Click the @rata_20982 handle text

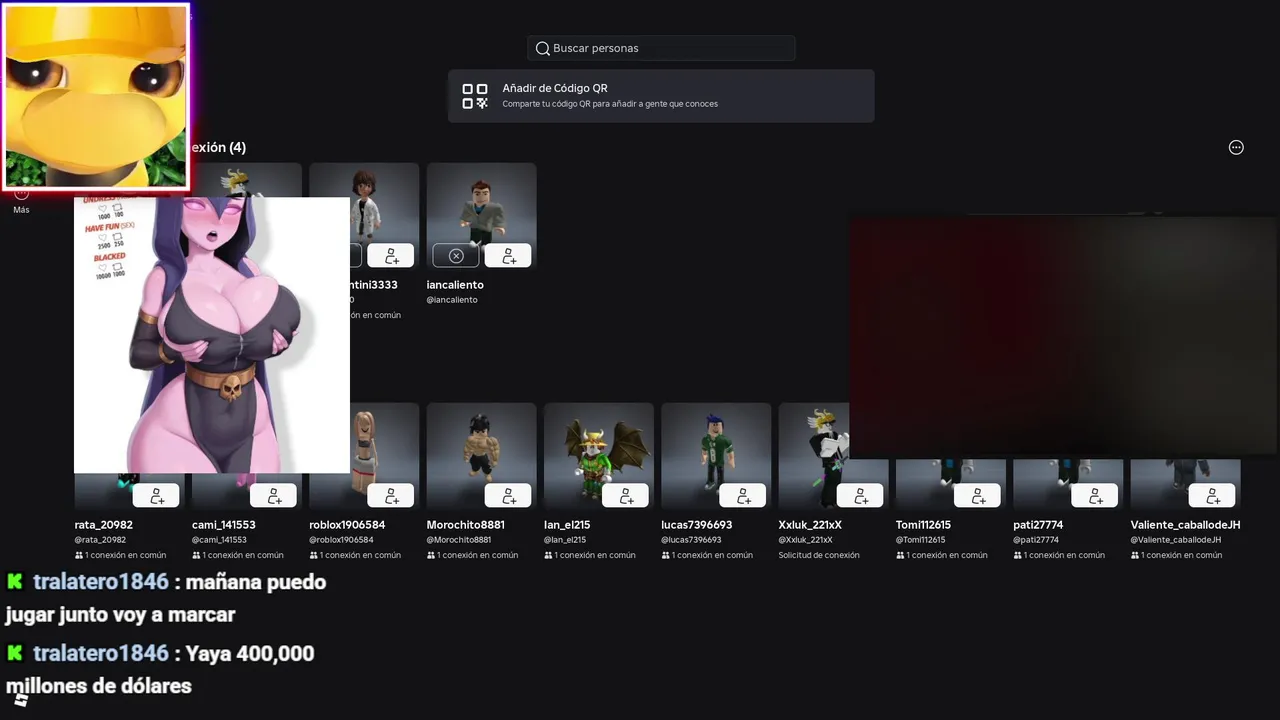[x=100, y=540]
